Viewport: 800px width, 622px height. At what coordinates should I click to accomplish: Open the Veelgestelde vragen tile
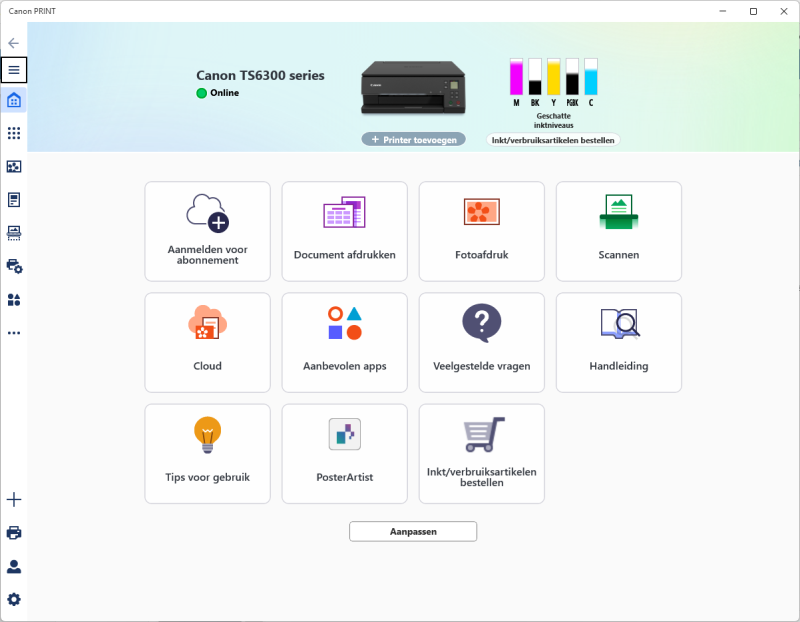(481, 342)
